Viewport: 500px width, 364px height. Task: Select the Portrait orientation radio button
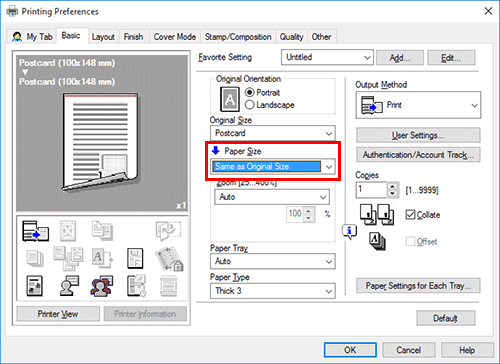coord(249,92)
